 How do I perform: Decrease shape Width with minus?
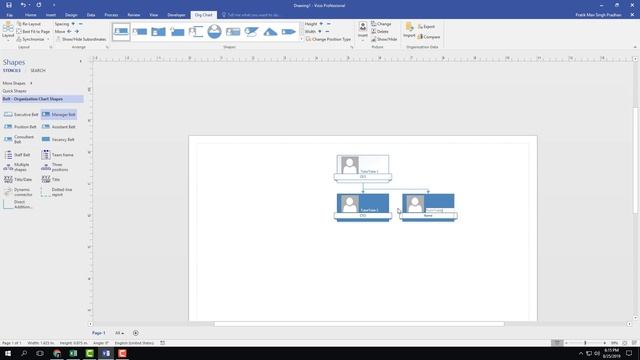[x=327, y=31]
